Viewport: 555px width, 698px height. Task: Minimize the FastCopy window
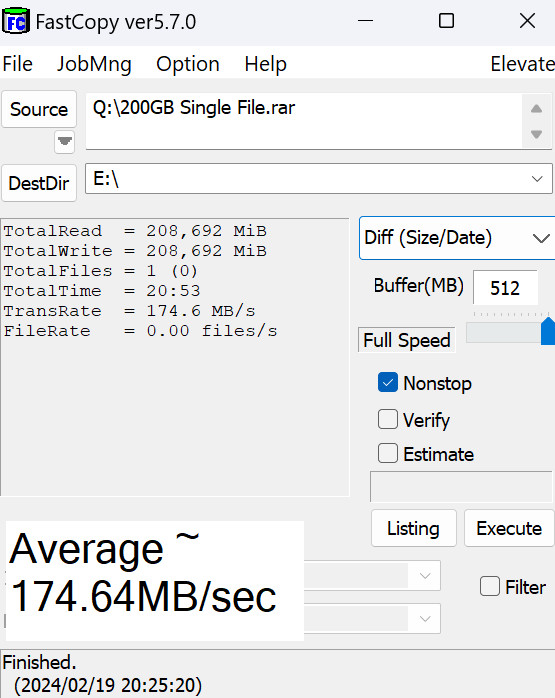365,21
